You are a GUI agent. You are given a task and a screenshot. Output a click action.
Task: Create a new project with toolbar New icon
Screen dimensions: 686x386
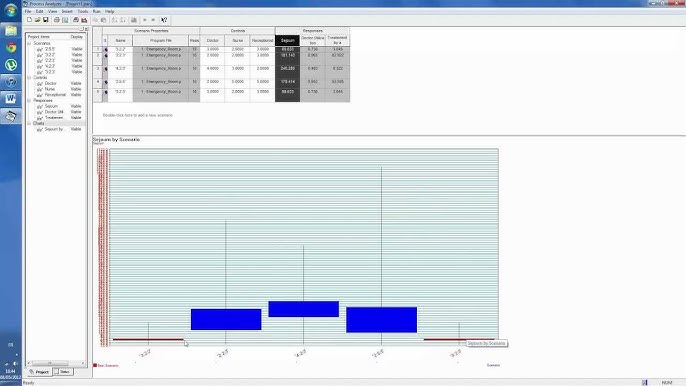point(29,20)
